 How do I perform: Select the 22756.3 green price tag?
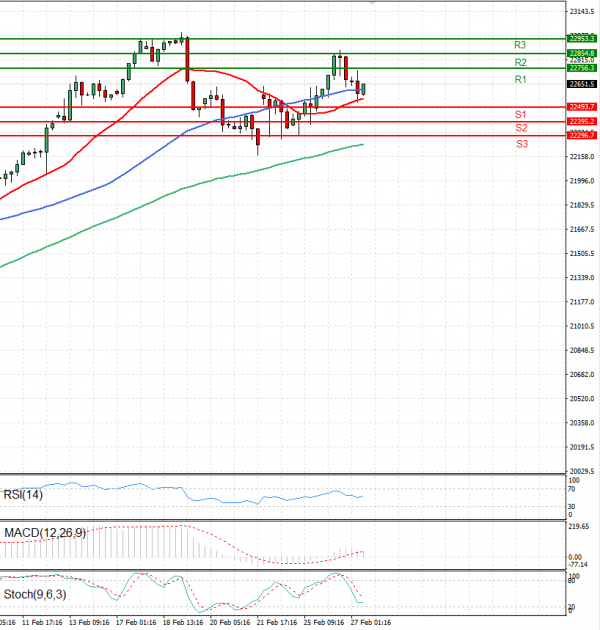point(582,68)
